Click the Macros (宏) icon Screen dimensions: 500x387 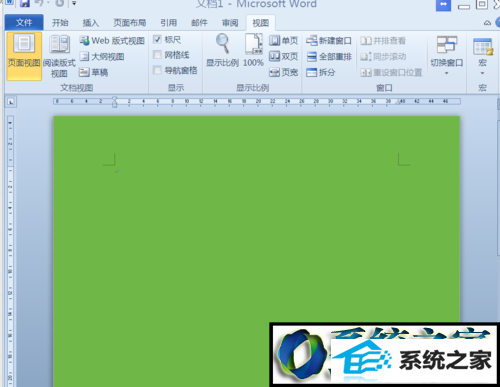click(482, 47)
